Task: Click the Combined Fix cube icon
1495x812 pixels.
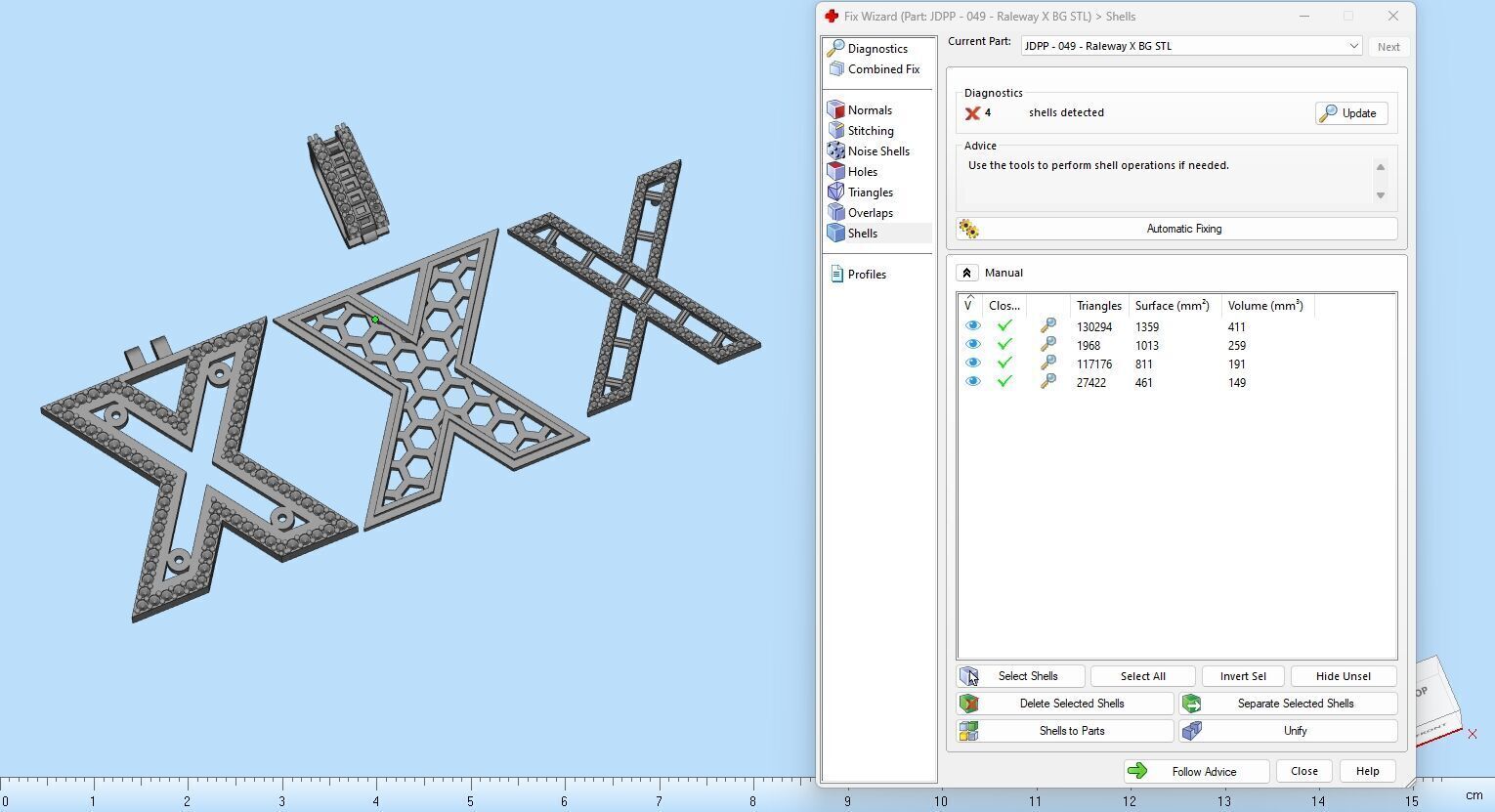Action: [835, 69]
